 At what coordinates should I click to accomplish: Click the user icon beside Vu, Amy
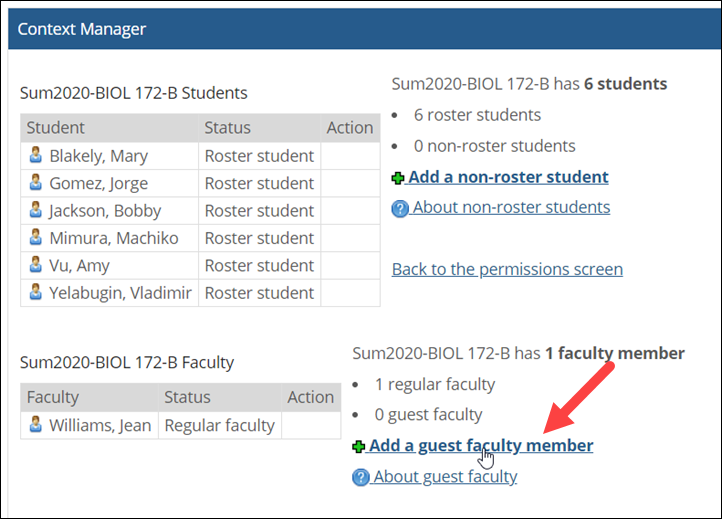(x=35, y=265)
